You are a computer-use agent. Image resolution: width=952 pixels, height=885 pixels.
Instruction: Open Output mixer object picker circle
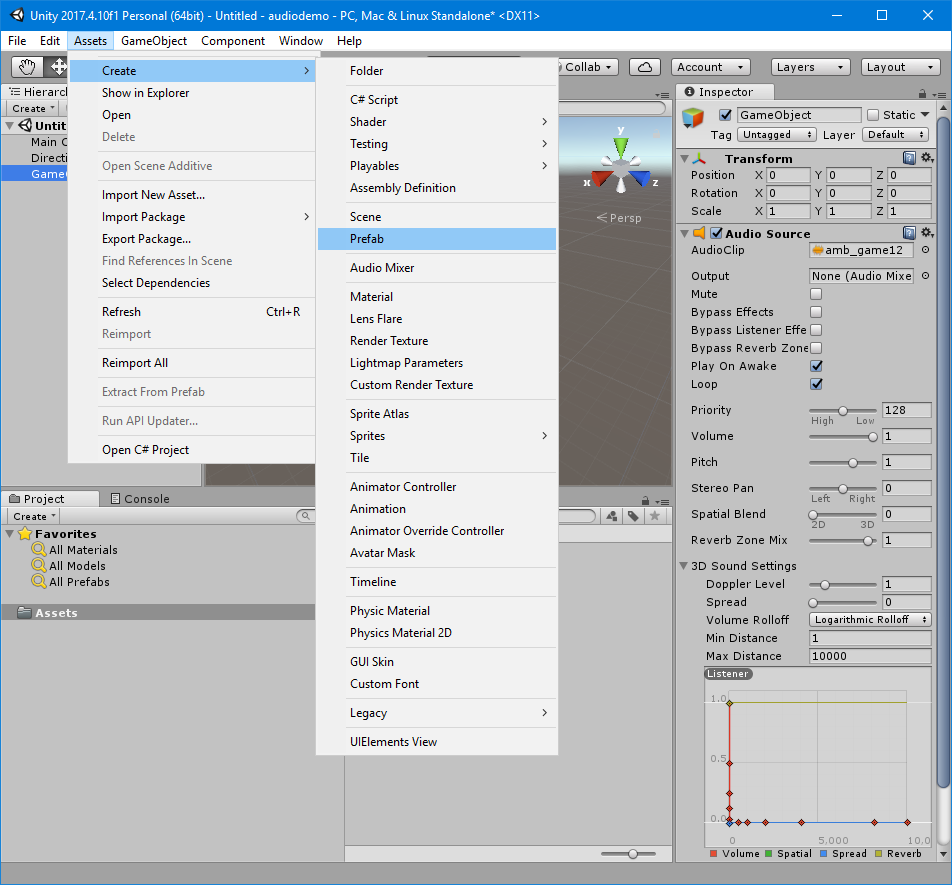click(925, 276)
